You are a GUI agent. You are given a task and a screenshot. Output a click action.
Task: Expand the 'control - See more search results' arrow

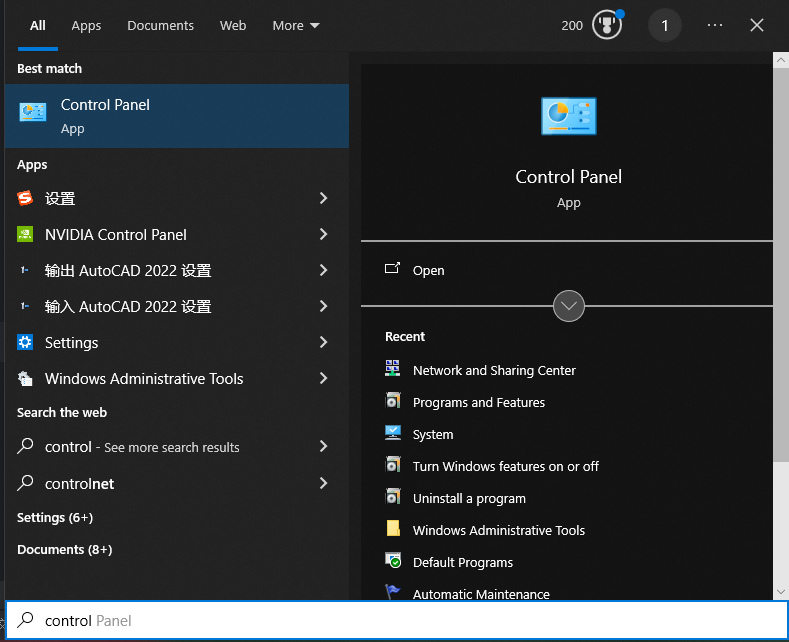[324, 446]
